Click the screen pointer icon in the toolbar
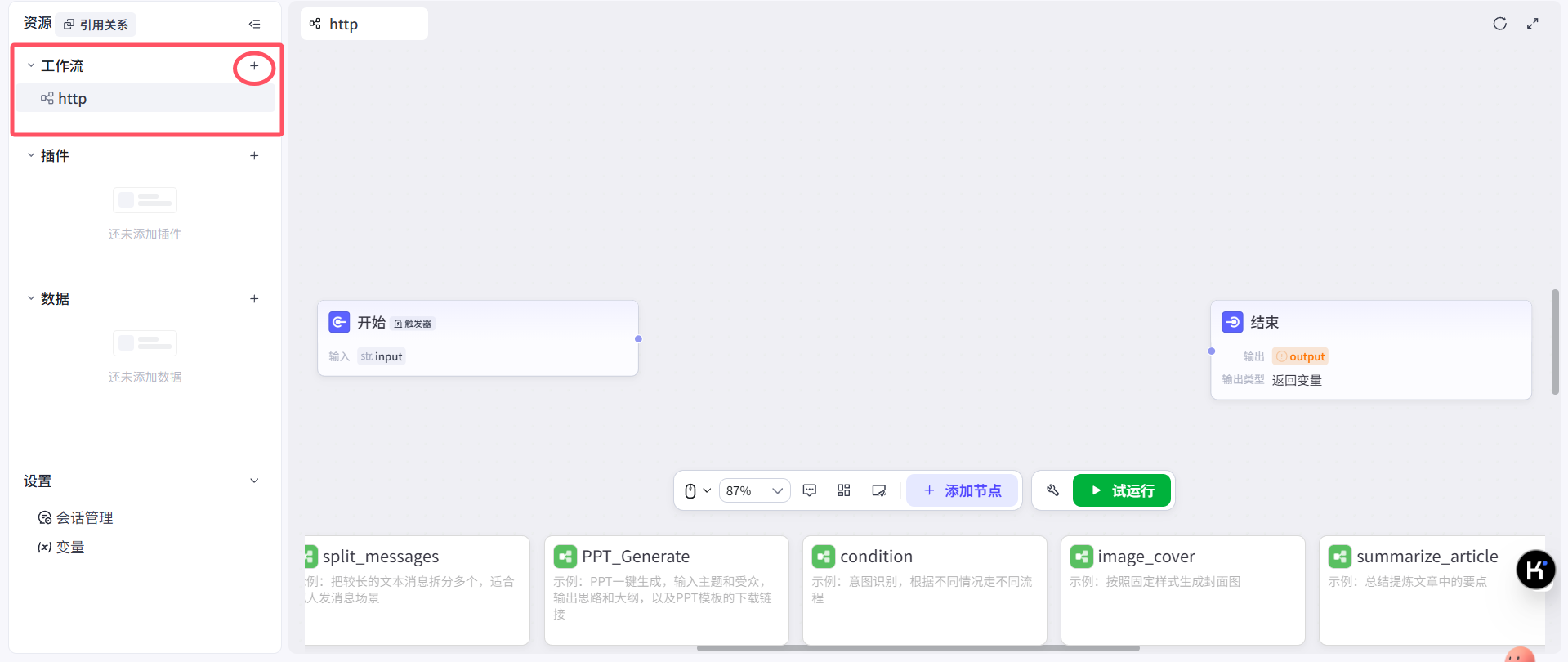The height and width of the screenshot is (662, 1568). click(878, 490)
